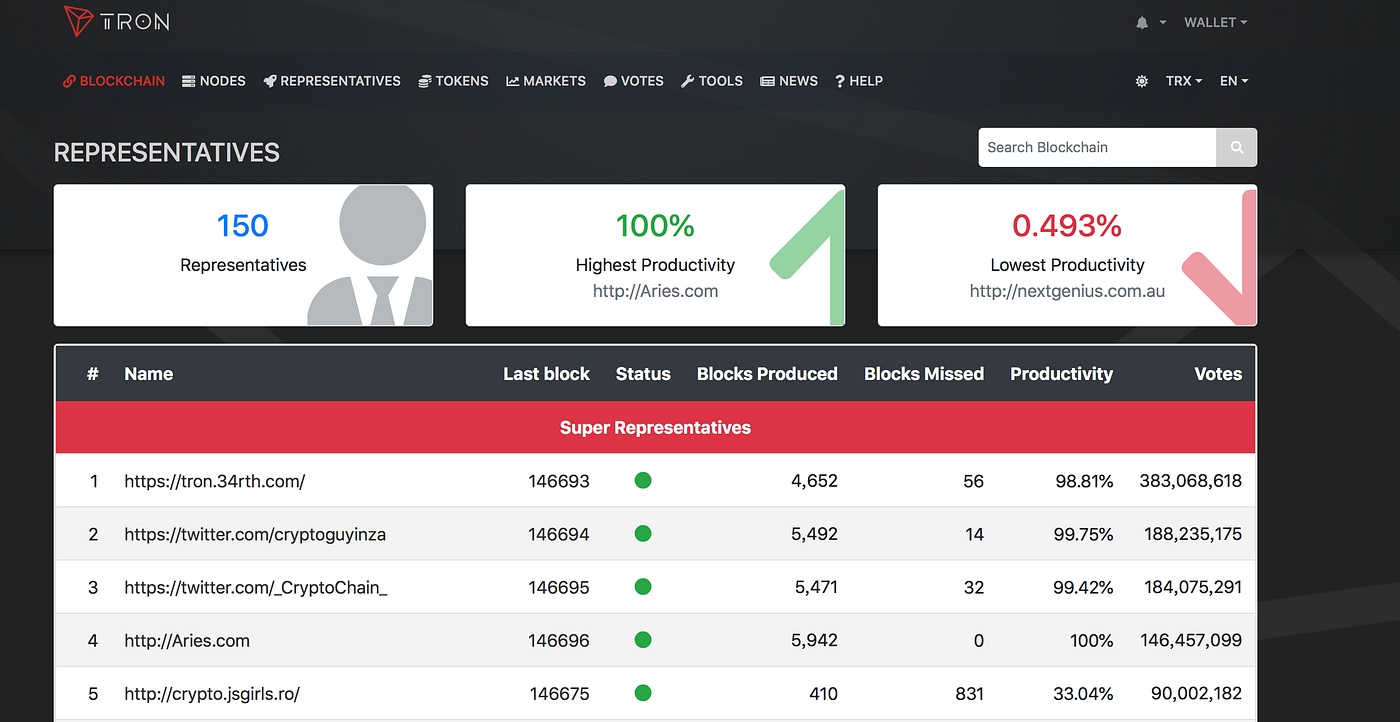
Task: Open http://Aries.com in the table row
Action: (187, 641)
